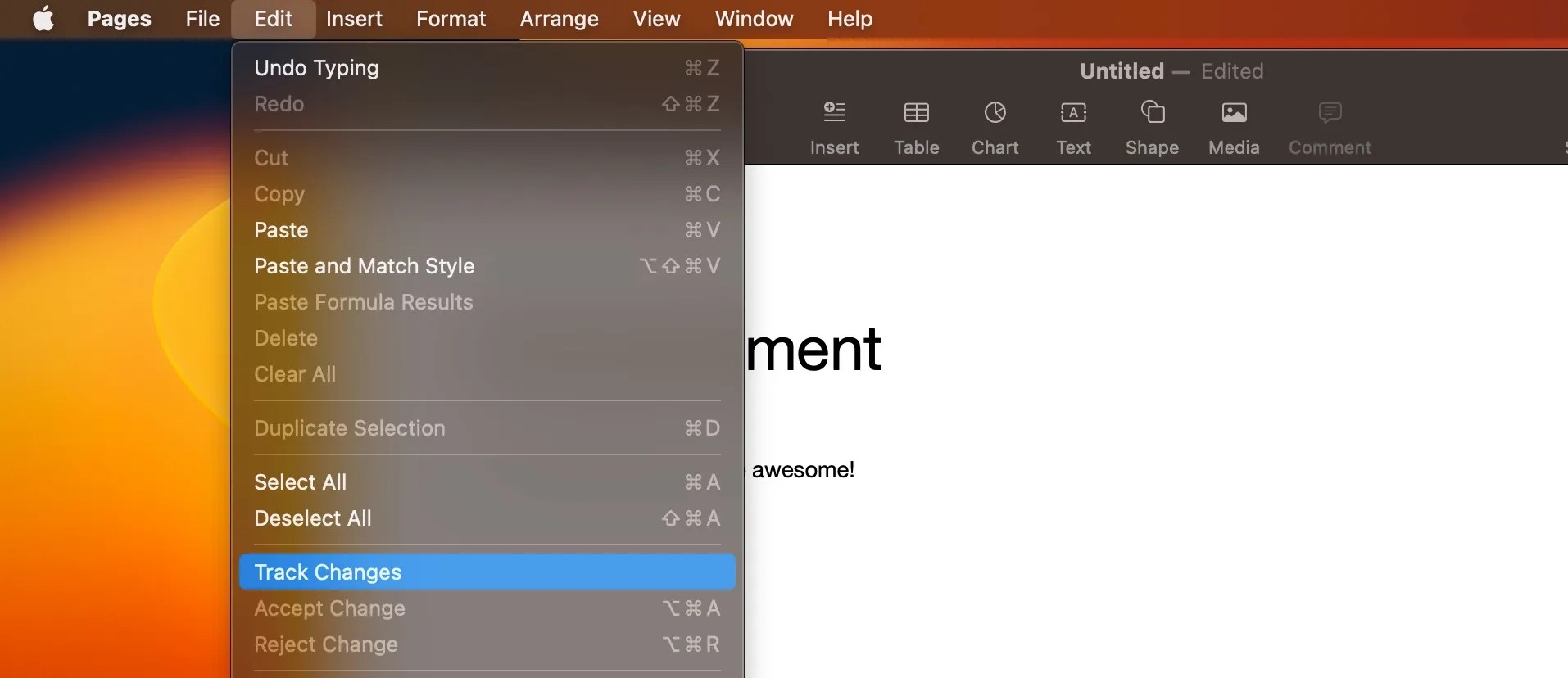Choose Select All

487,482
